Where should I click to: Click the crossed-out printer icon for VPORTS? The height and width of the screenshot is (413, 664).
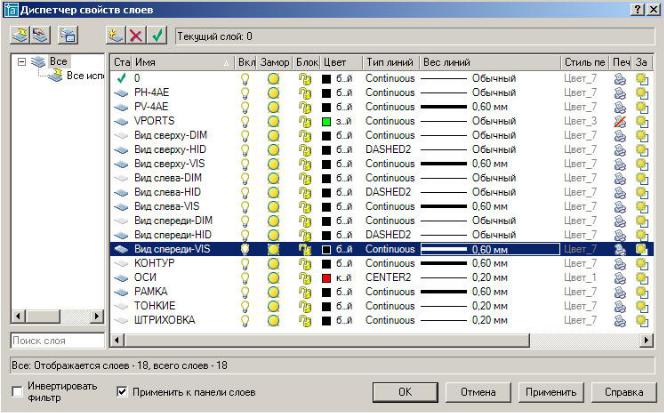pyautogui.click(x=620, y=121)
